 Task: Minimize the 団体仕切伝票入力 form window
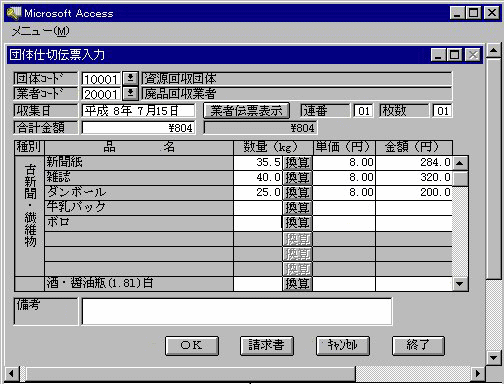point(438,55)
